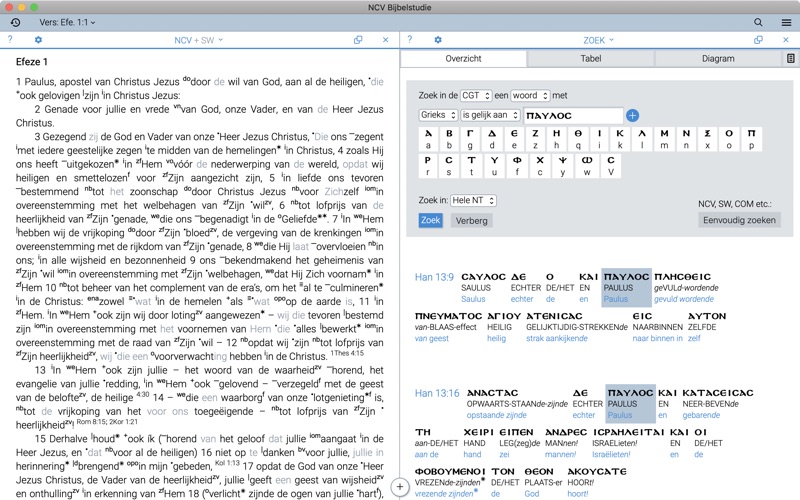Click the '1Thes 4:15' cross reference
Viewport: 800px width, 500px height.
[x=347, y=353]
